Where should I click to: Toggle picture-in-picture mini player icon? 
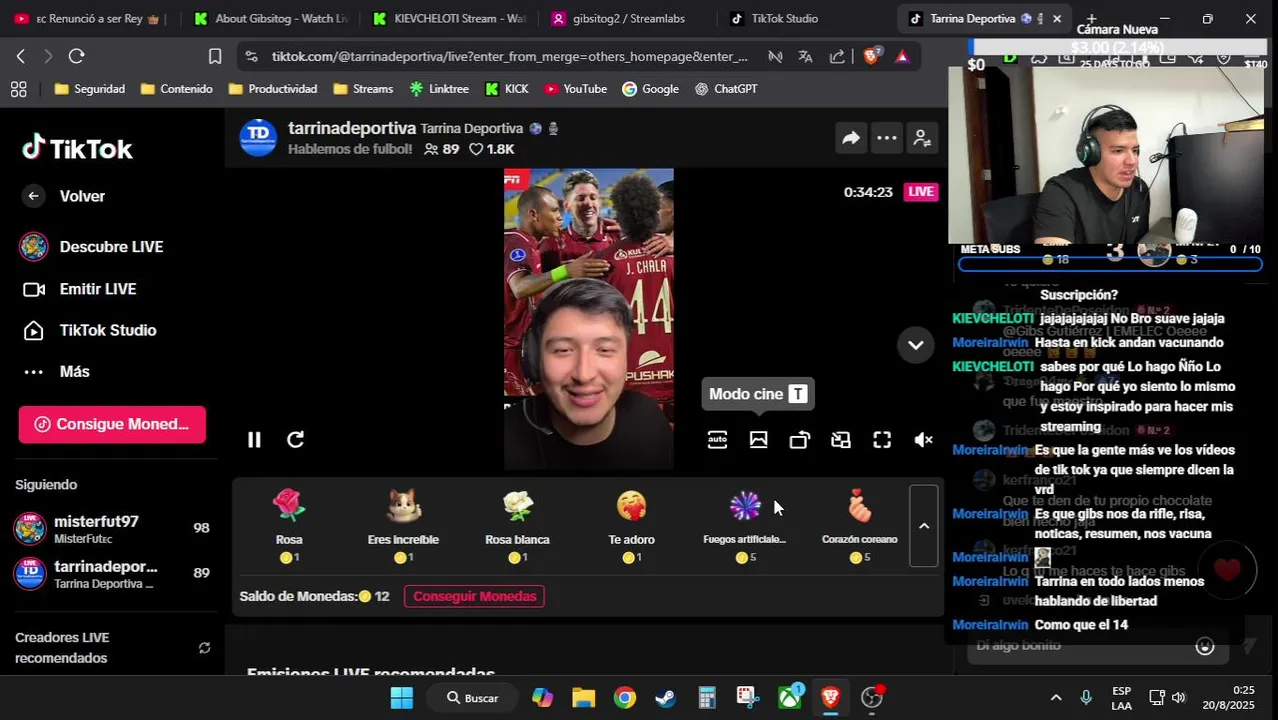(x=841, y=440)
